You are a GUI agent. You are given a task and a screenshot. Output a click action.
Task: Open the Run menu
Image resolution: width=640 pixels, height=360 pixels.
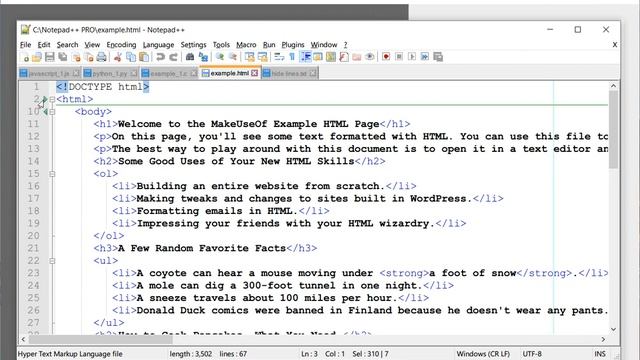click(269, 45)
